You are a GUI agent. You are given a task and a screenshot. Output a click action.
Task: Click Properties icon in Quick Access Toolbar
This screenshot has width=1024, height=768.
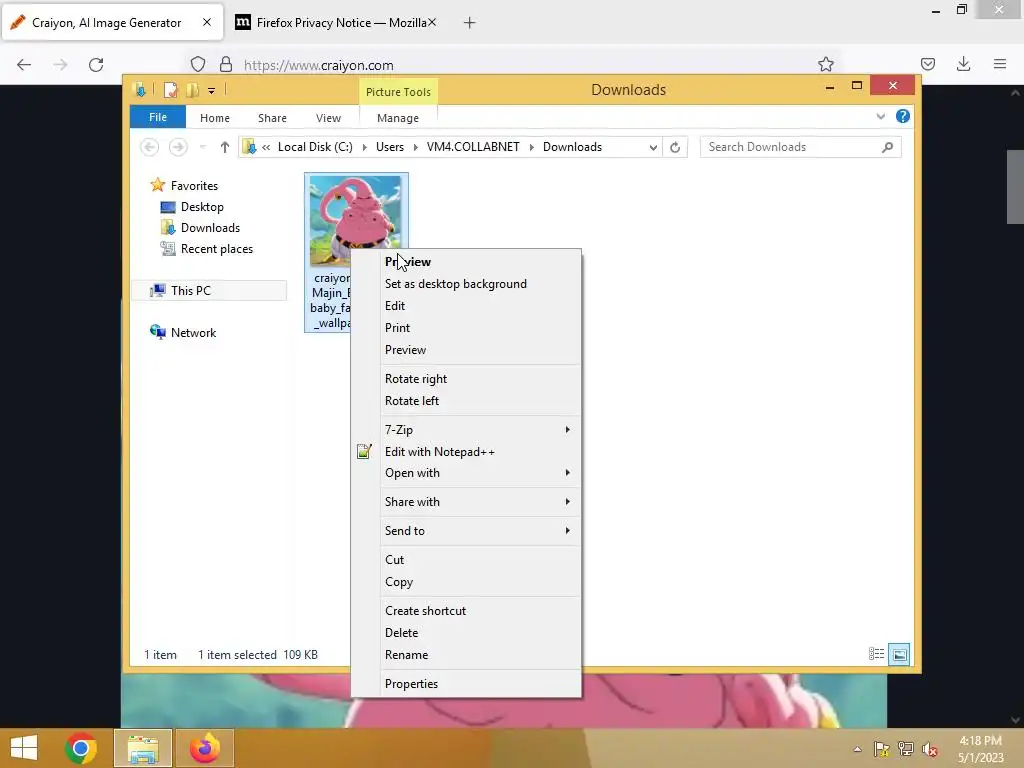coord(170,90)
